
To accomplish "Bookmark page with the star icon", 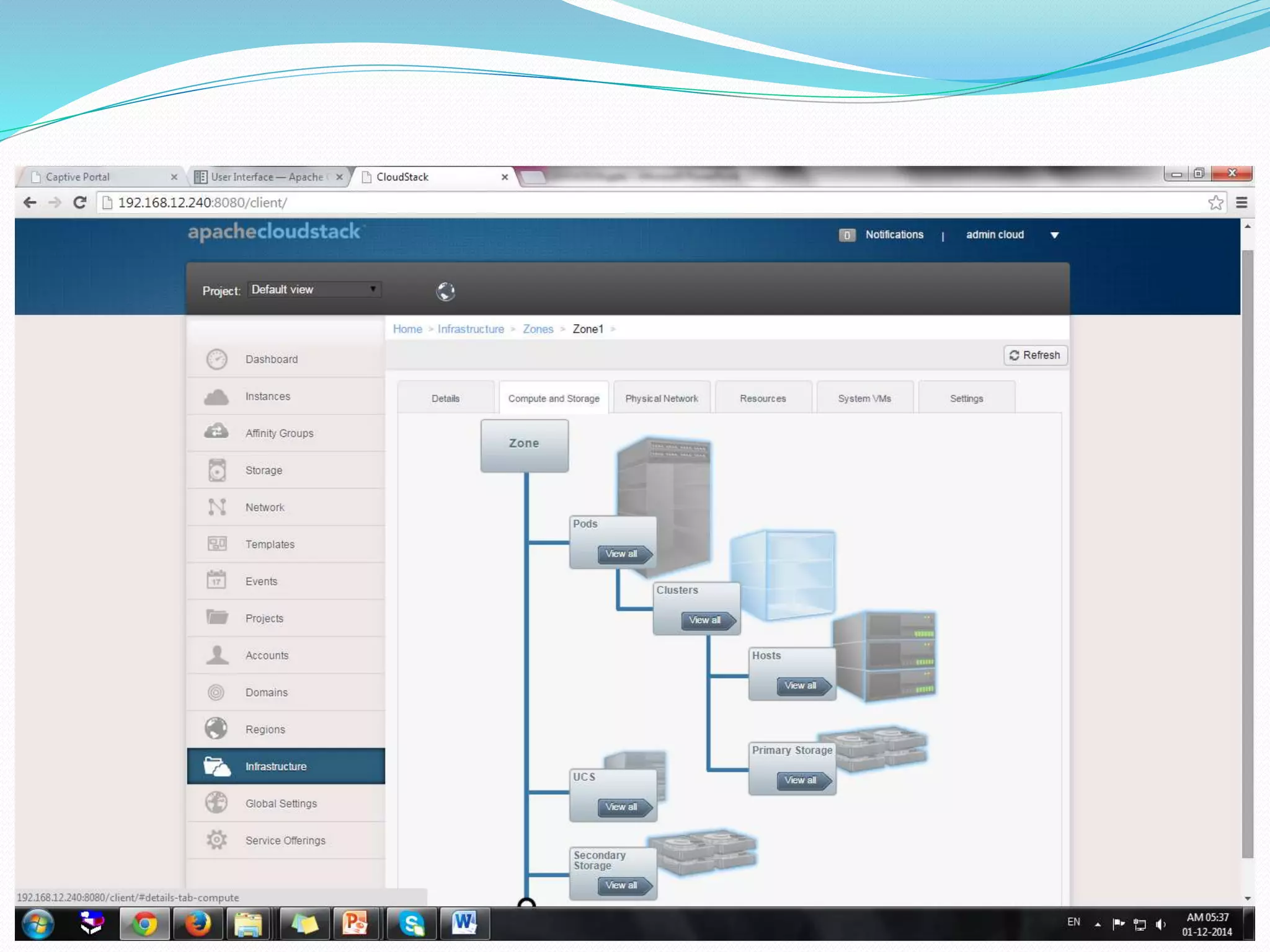I will click(x=1215, y=203).
